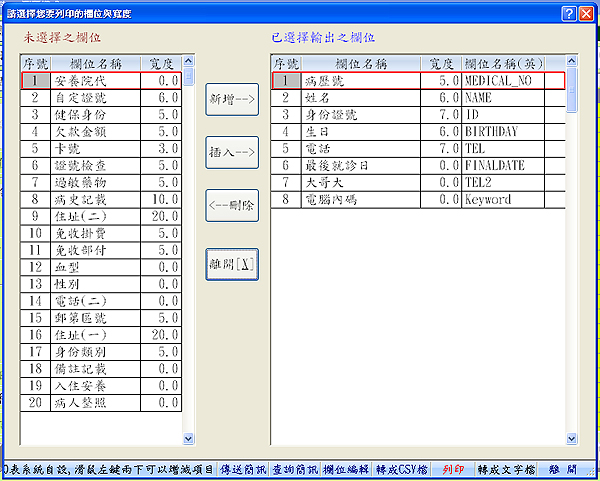
Task: Click the <--刪除 button
Action: [x=232, y=207]
